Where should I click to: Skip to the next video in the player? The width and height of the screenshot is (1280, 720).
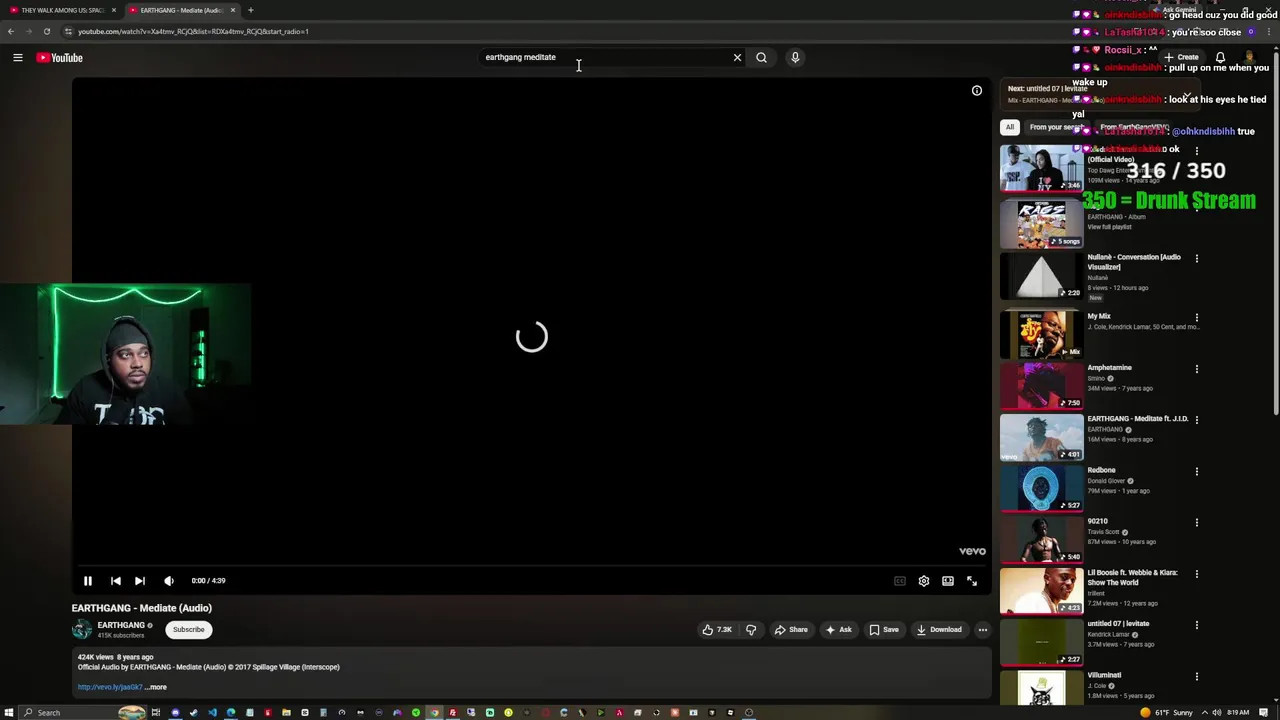coord(140,580)
